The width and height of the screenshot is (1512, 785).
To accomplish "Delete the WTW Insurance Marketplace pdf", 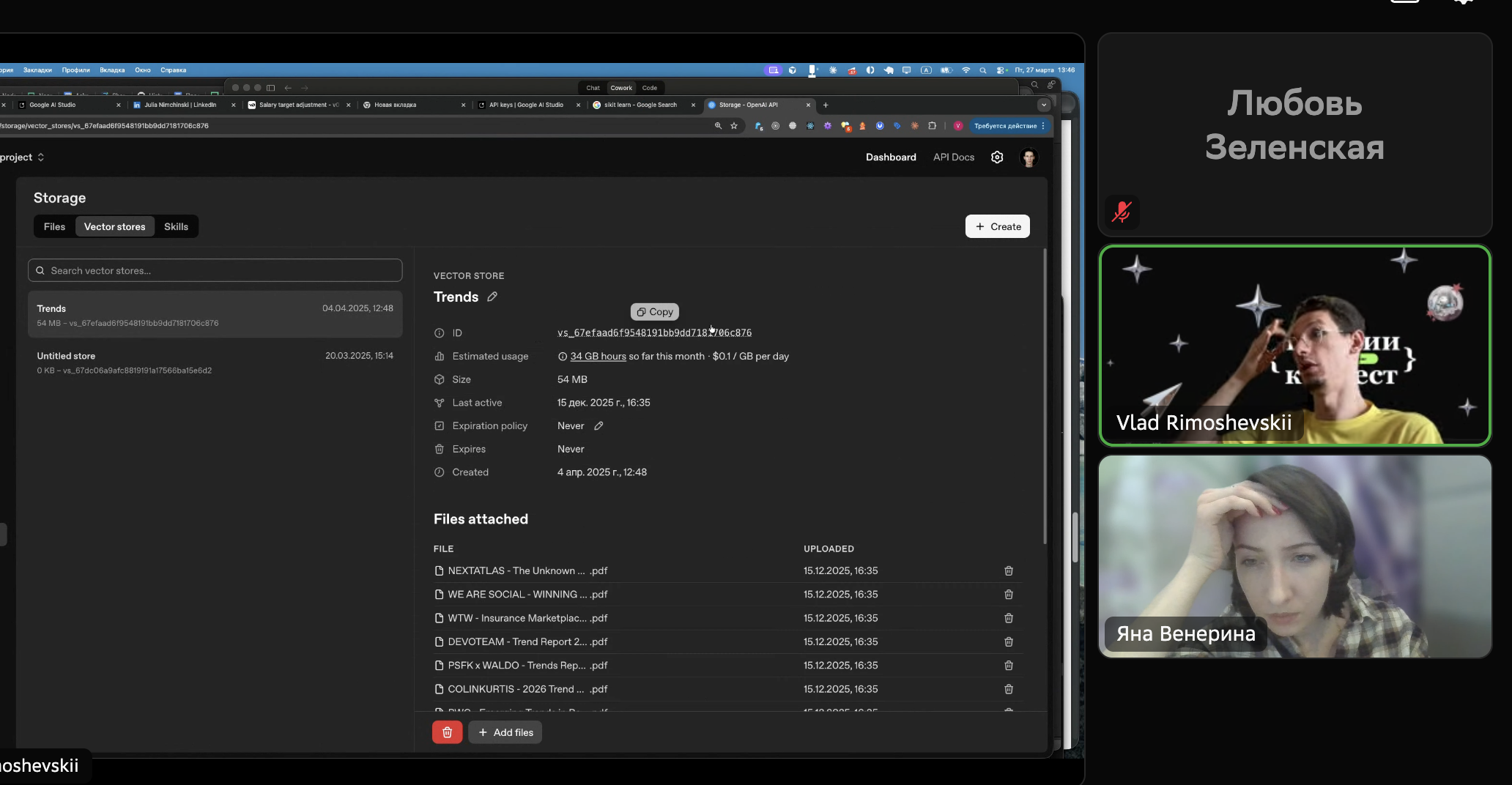I will [x=1009, y=619].
